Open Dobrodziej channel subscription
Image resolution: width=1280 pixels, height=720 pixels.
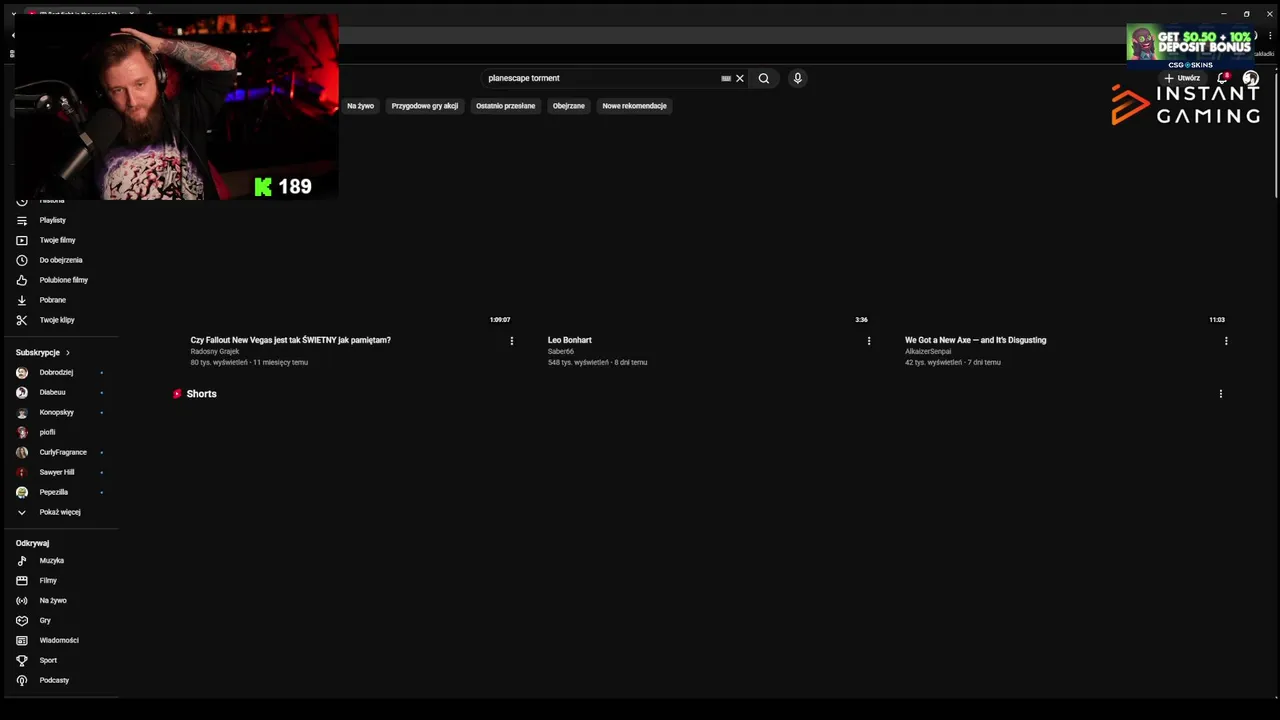(60, 372)
